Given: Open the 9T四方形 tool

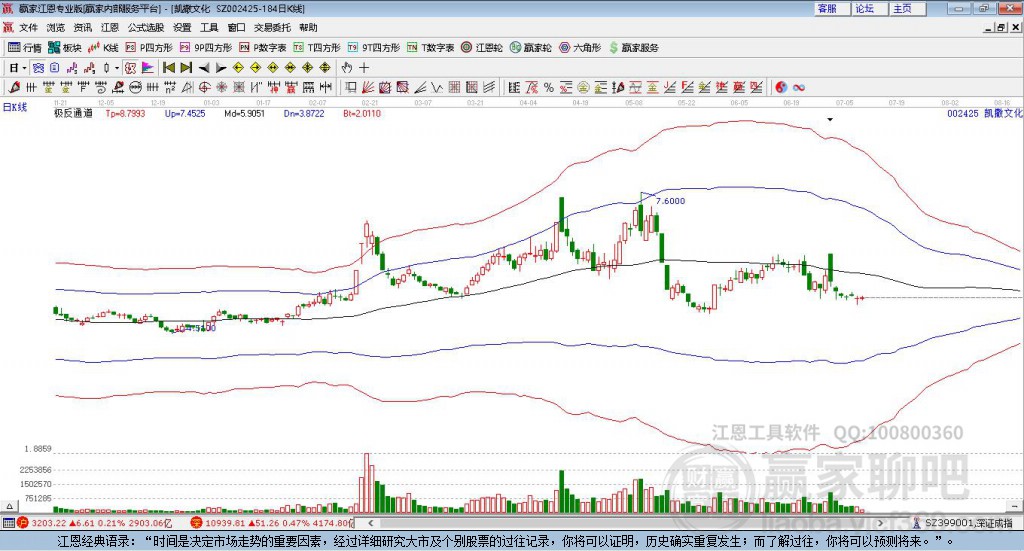Looking at the screenshot, I should point(374,48).
